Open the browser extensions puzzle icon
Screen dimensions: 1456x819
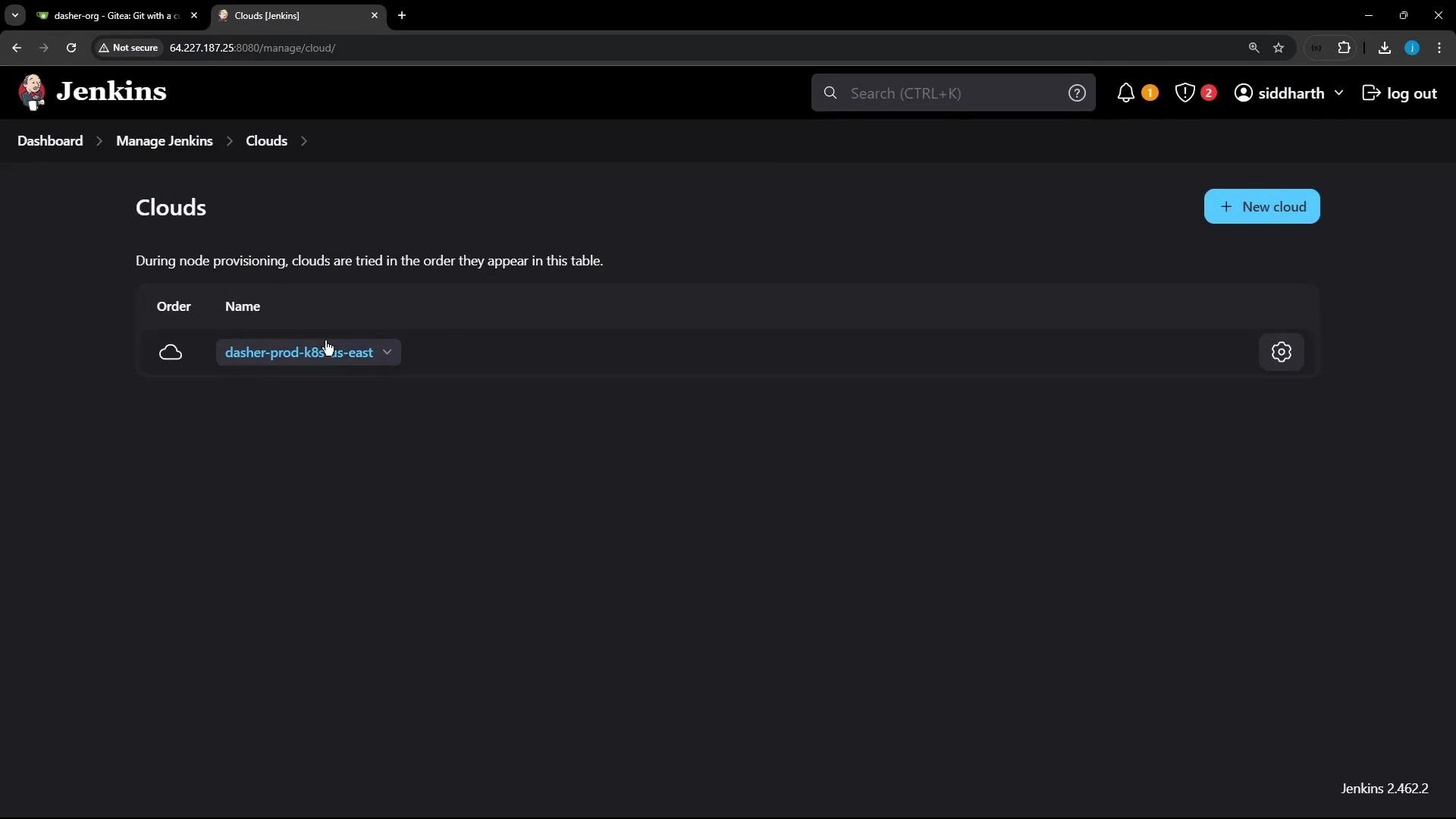click(x=1345, y=48)
